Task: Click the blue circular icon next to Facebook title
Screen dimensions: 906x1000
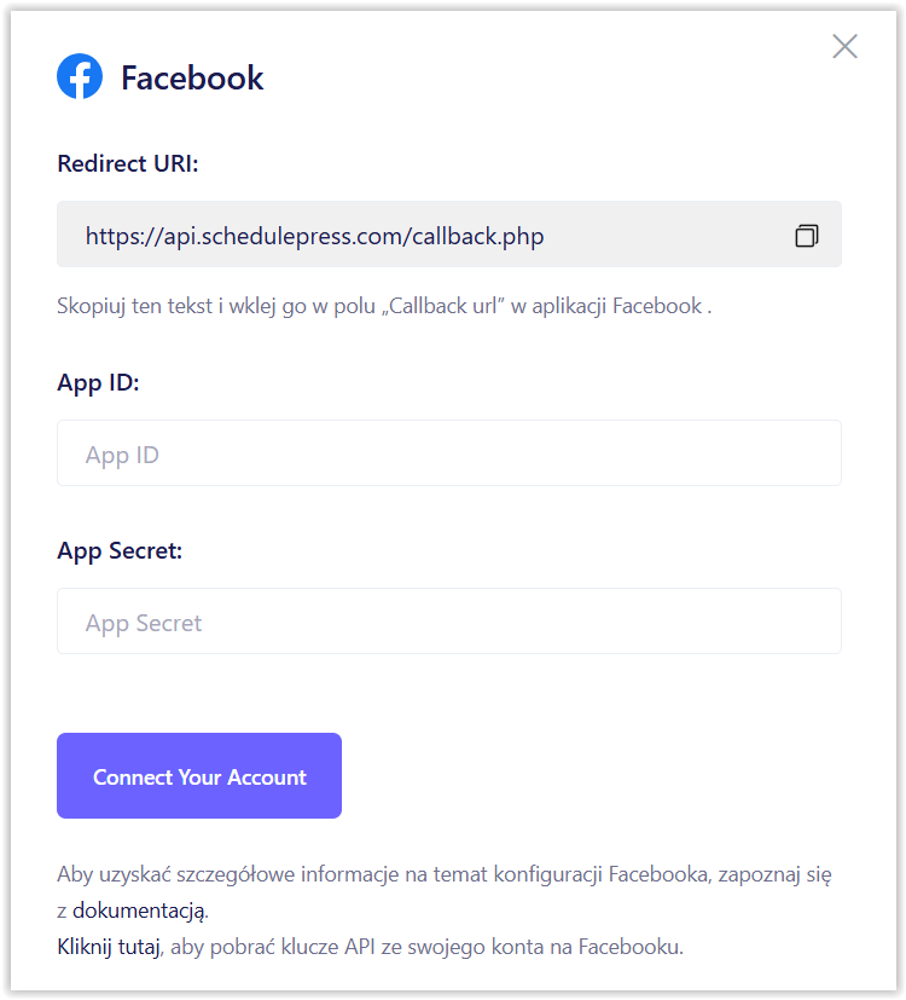Action: tap(81, 76)
